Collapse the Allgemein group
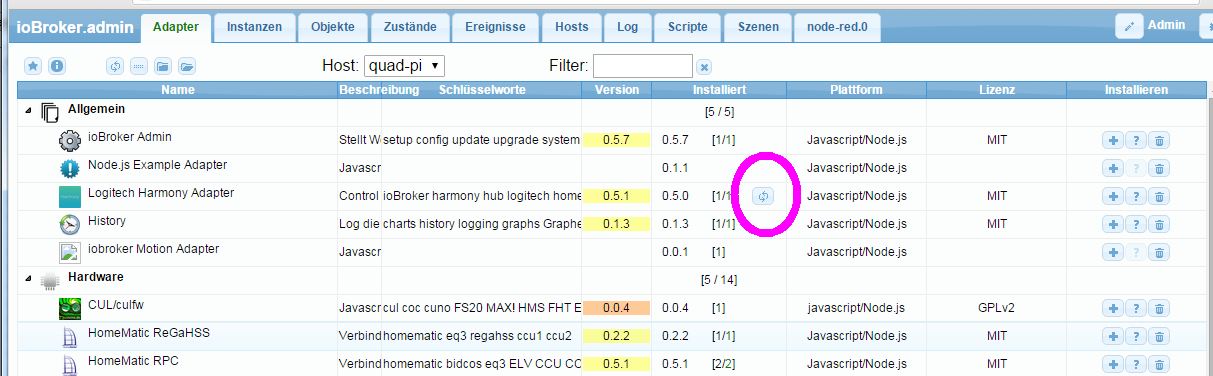Screen dimensions: 1213x376 (27, 111)
